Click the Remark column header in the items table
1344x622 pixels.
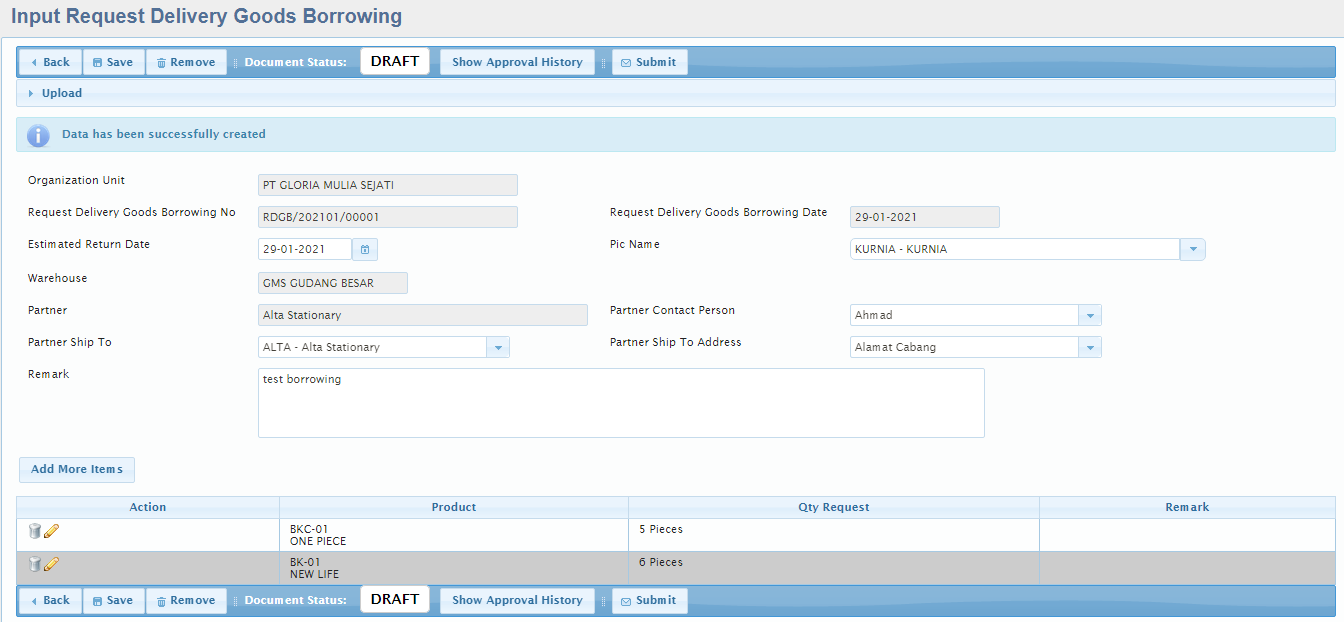pos(1187,507)
